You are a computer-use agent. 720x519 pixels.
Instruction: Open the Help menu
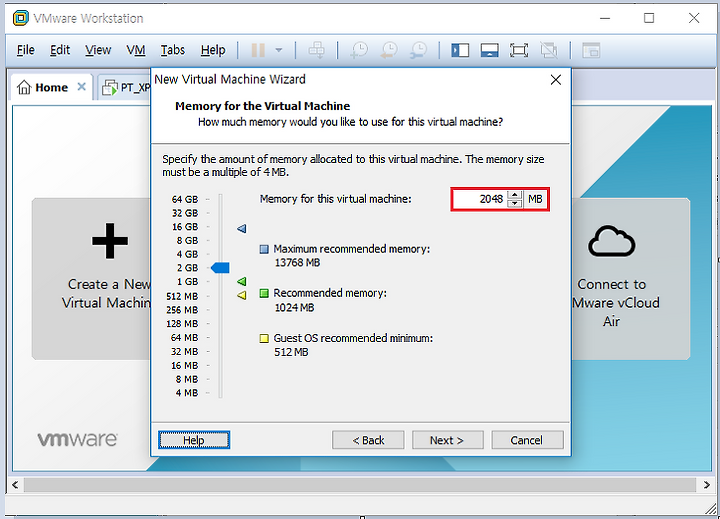click(213, 50)
